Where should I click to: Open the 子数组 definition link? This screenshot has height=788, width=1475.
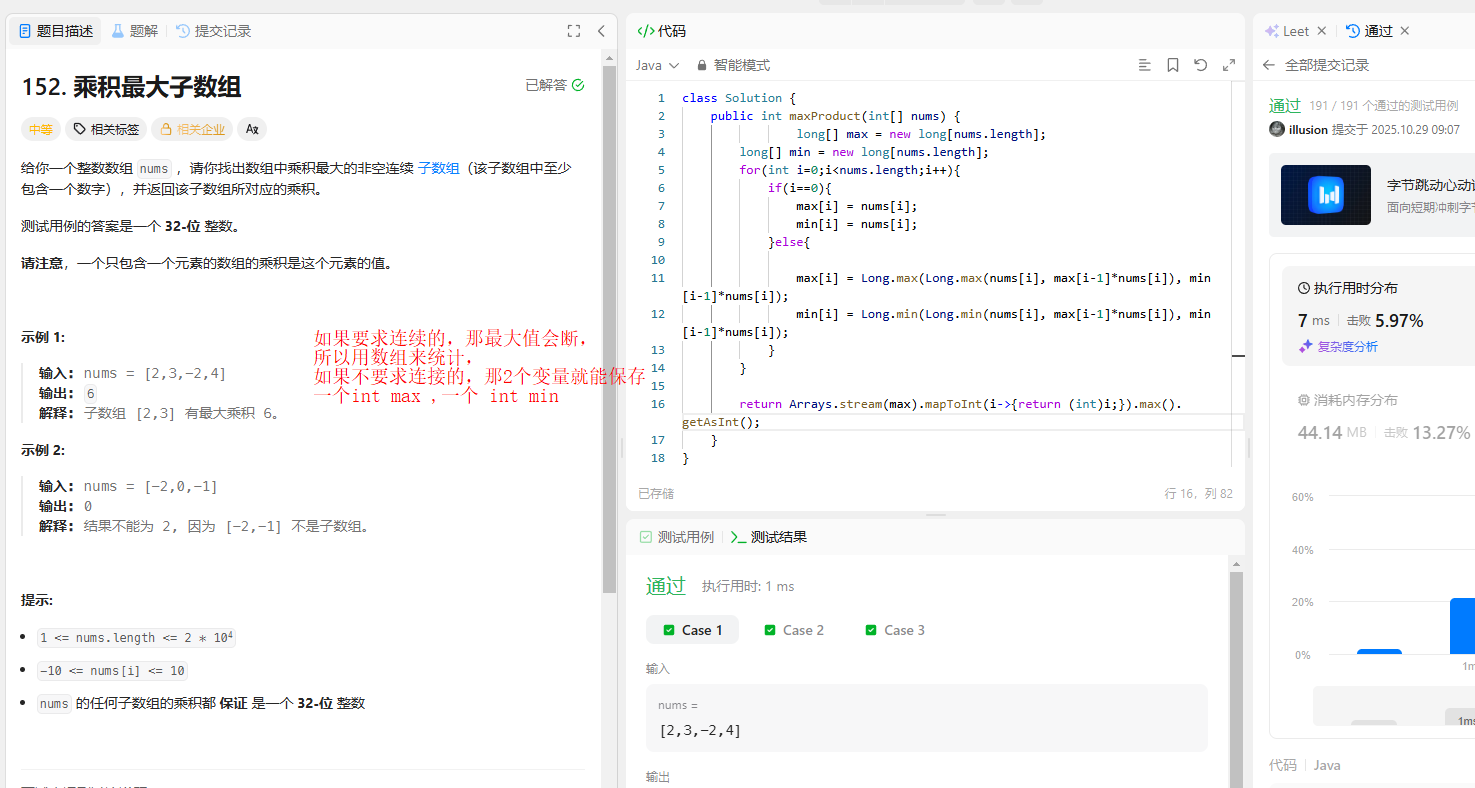tap(439, 168)
